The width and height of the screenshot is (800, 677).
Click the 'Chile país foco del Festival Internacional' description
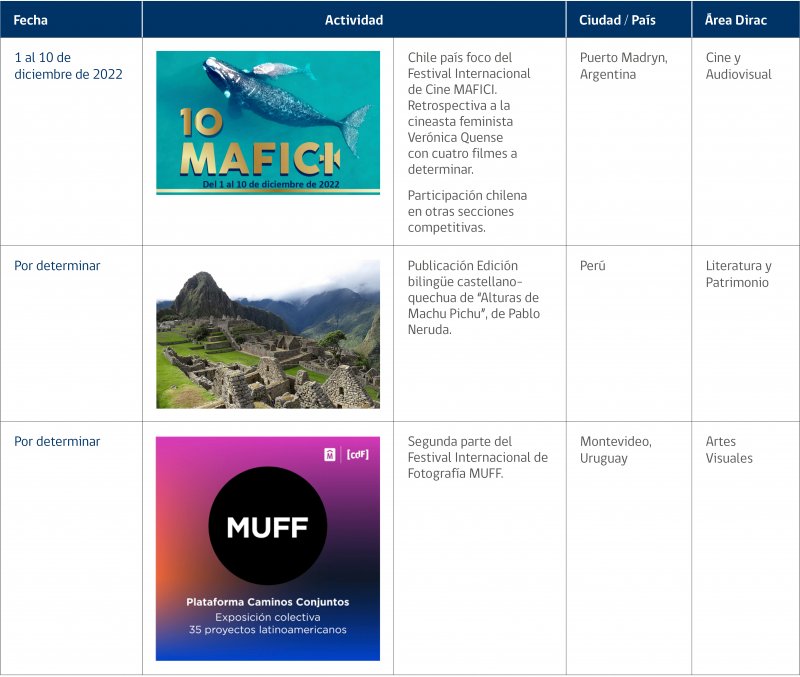tap(468, 113)
